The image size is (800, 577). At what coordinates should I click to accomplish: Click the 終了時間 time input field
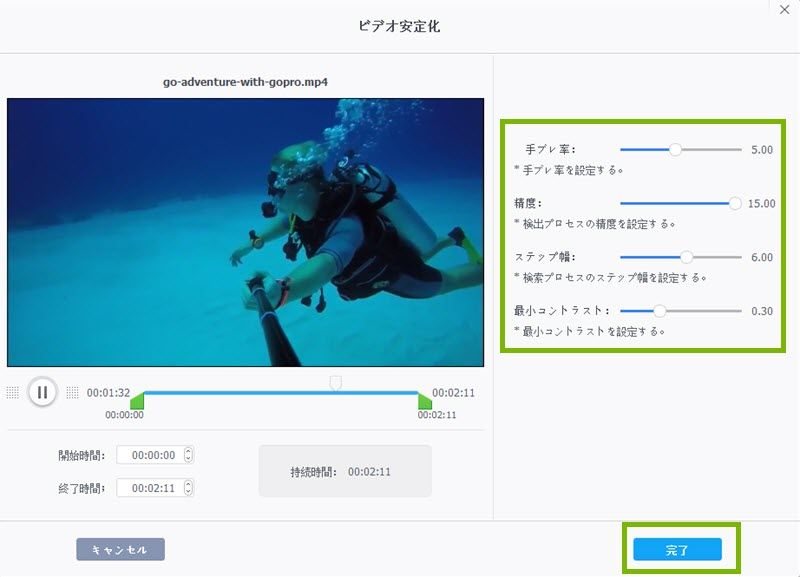[148, 488]
